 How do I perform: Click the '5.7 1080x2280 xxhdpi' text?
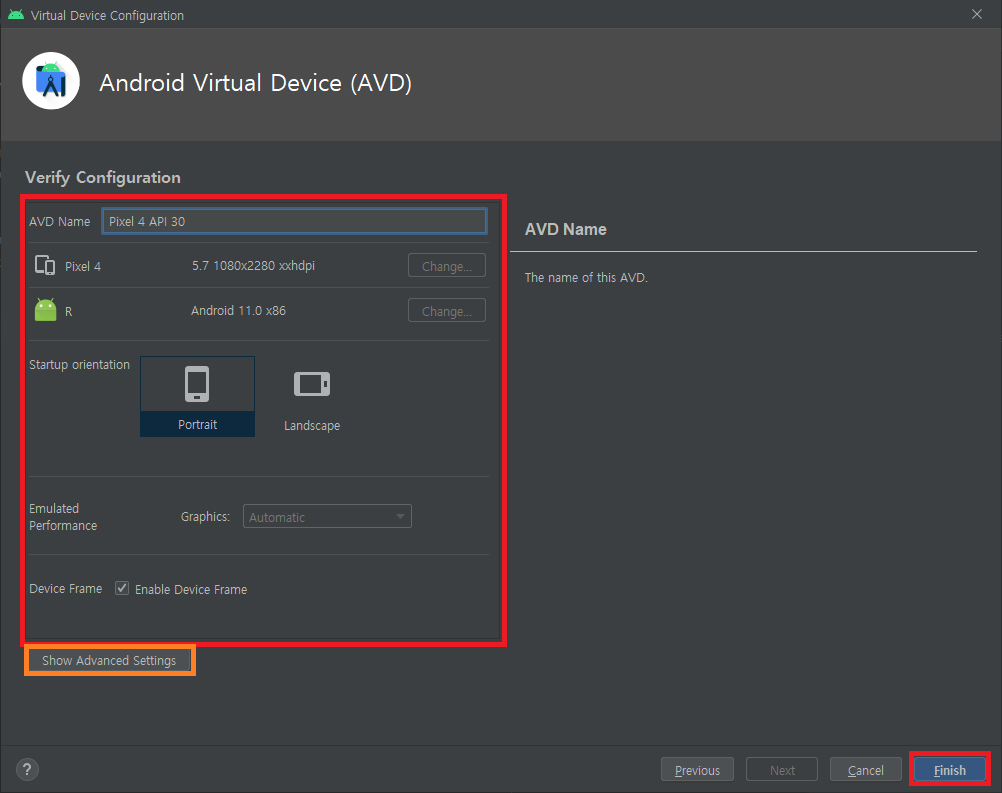click(x=254, y=266)
